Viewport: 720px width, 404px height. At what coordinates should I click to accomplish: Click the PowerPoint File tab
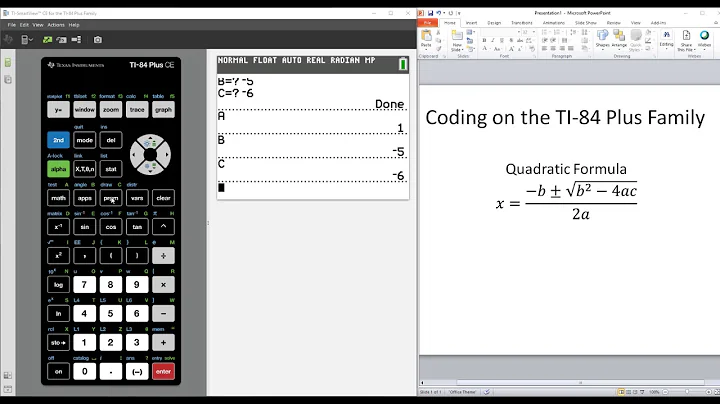(x=428, y=22)
